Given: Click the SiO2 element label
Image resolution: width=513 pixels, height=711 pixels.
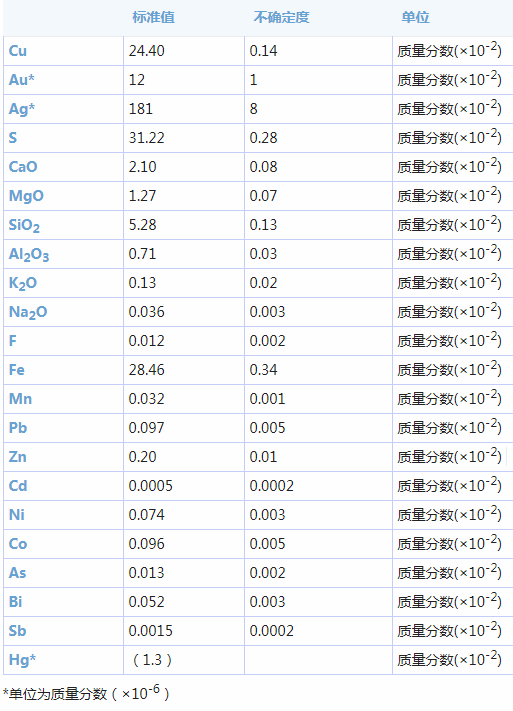Looking at the screenshot, I should click(x=24, y=225).
